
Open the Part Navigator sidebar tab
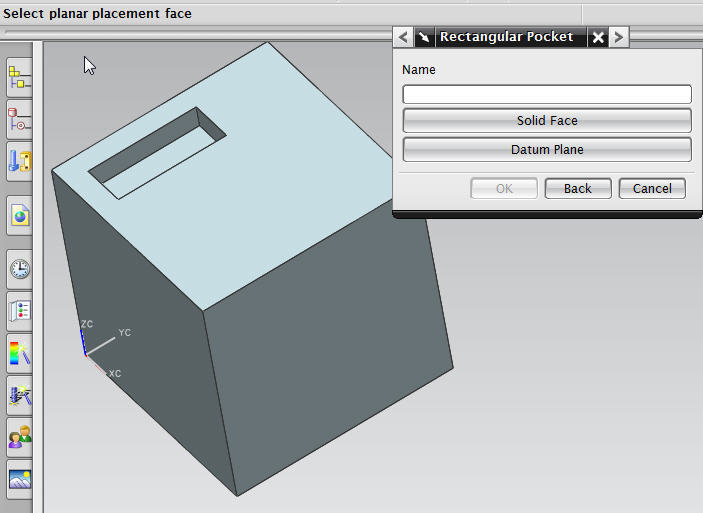point(20,161)
